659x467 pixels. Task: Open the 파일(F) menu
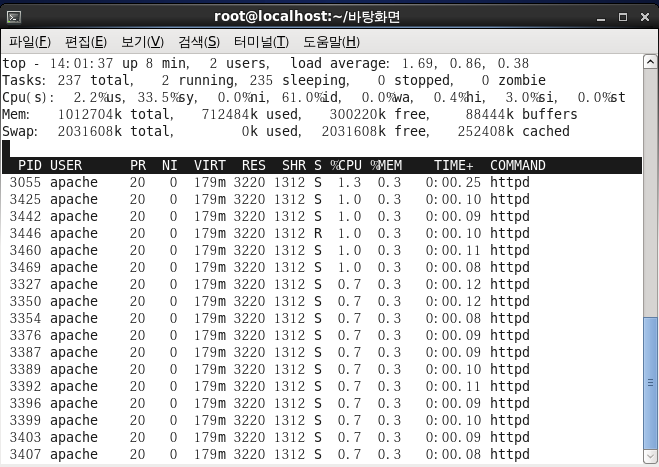[30, 42]
